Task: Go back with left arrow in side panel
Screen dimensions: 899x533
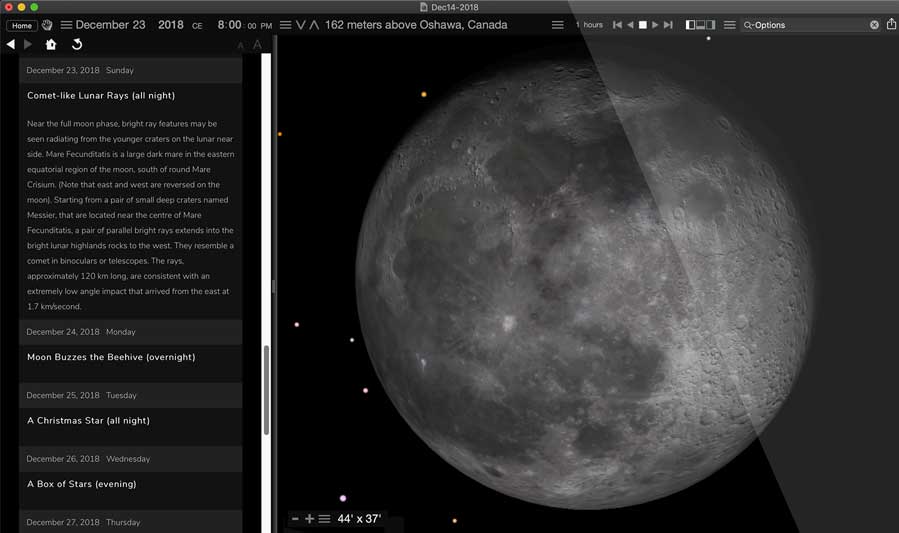Action: pyautogui.click(x=11, y=44)
